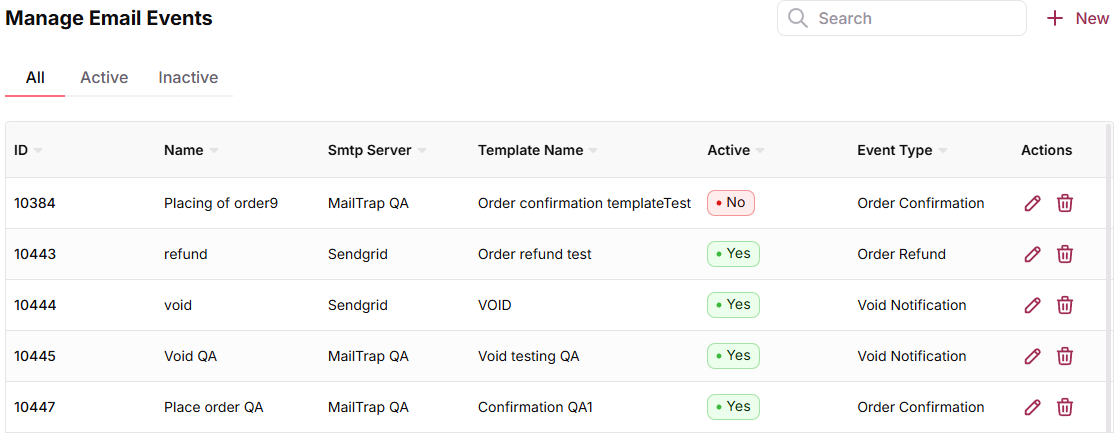Switch to the All tab

(35, 78)
